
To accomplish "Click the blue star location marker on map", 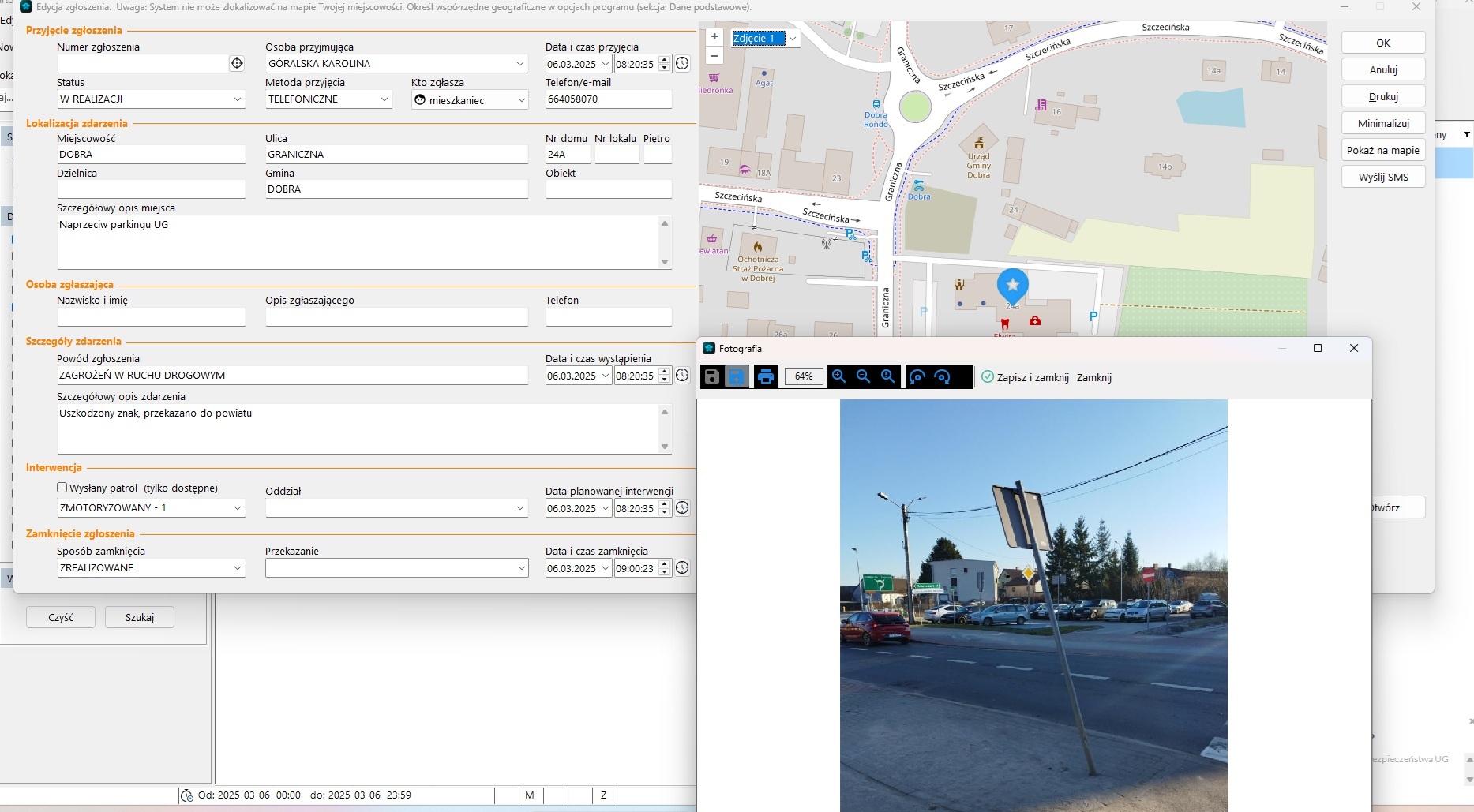I will tap(1013, 286).
